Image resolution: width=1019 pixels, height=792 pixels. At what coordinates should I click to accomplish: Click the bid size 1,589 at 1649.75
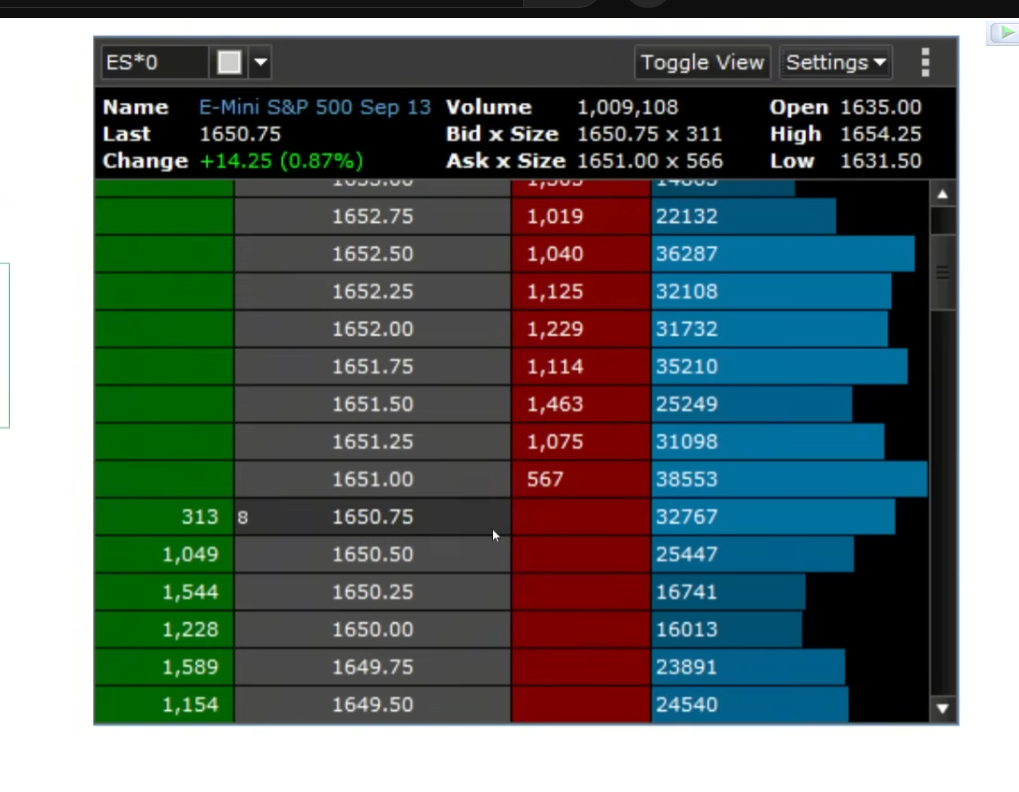(x=165, y=667)
